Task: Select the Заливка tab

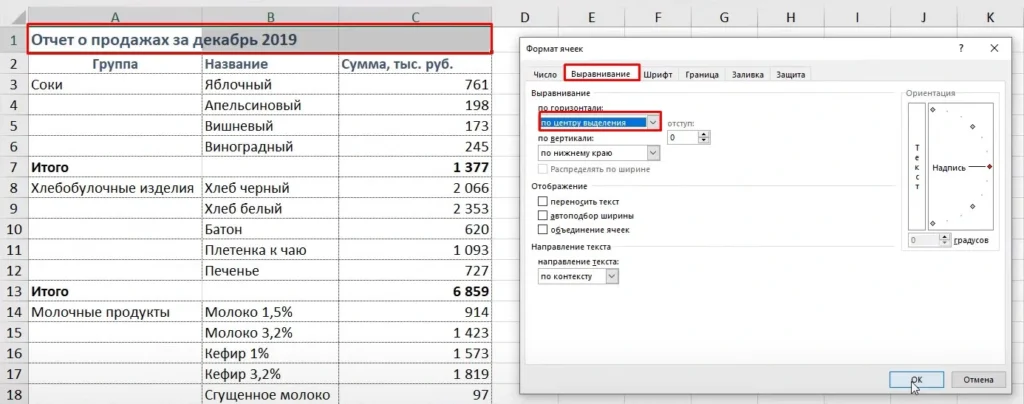Action: pyautogui.click(x=748, y=74)
